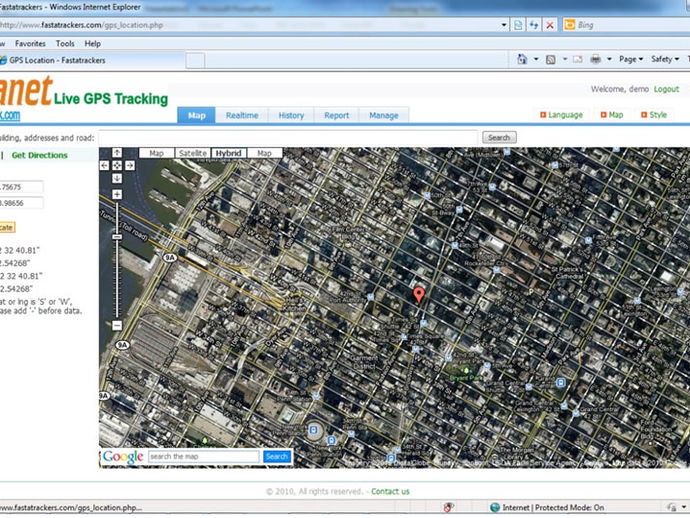The width and height of the screenshot is (690, 518).
Task: Click the Google logo on the map
Action: [x=123, y=457]
